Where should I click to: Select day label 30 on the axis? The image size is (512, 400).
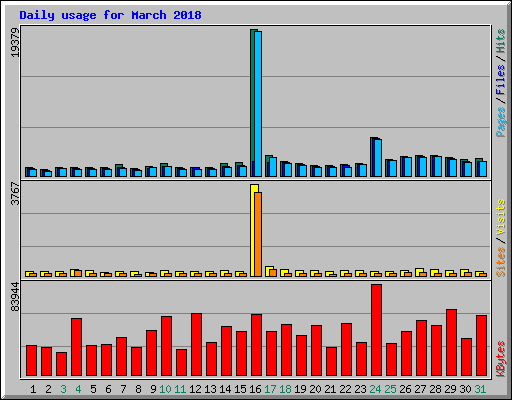[465, 389]
